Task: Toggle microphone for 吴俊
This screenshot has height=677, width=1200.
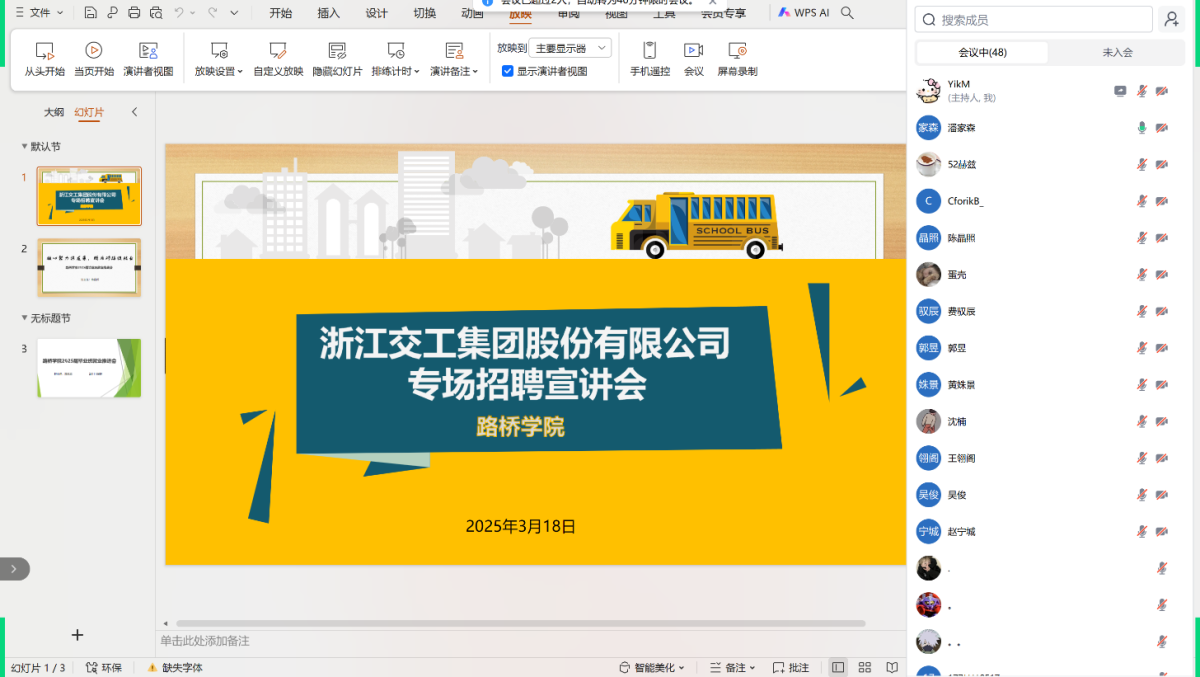Action: point(1141,495)
